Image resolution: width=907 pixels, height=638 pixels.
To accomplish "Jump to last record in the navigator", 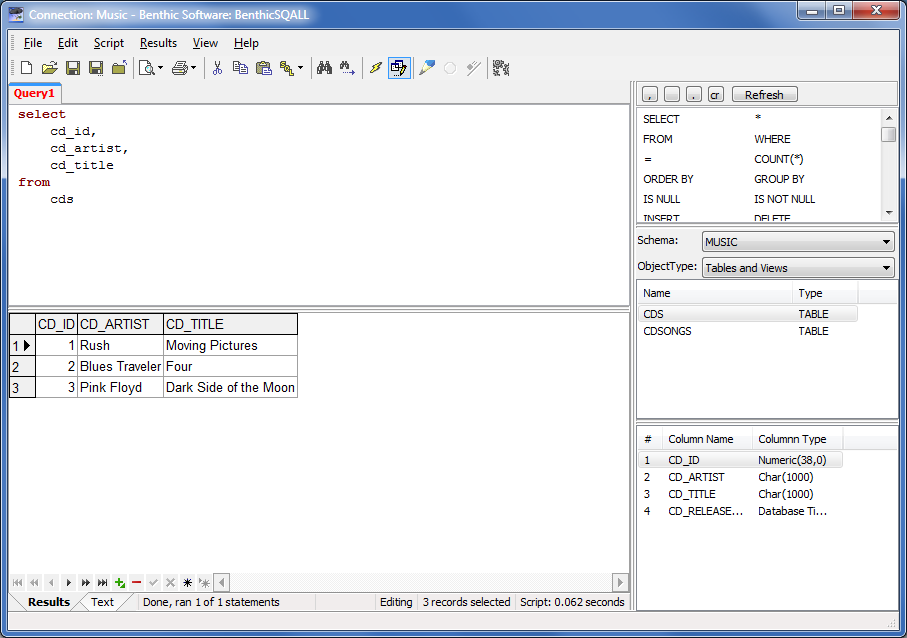I will coord(103,582).
